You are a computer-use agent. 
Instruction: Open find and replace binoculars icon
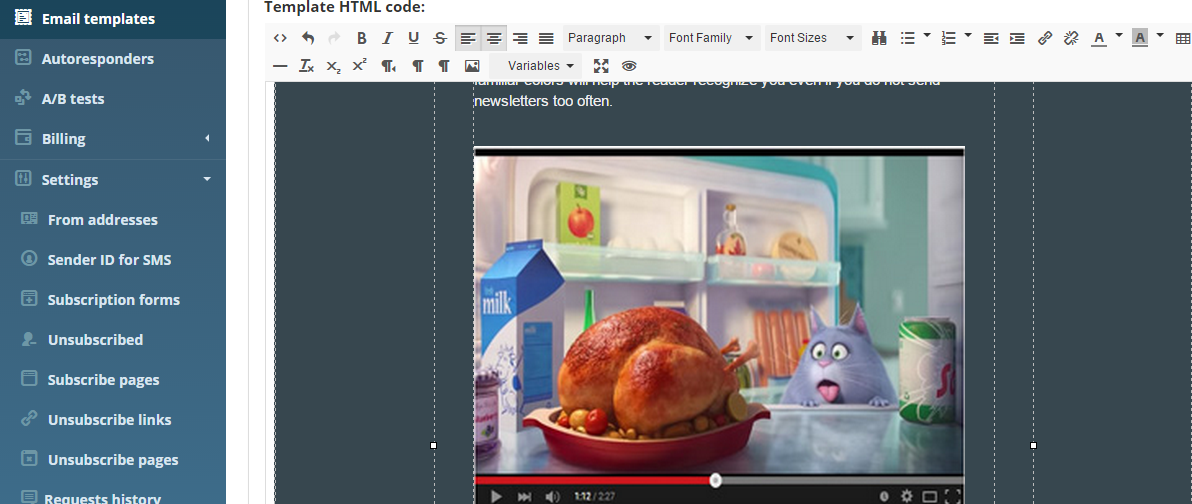[880, 38]
